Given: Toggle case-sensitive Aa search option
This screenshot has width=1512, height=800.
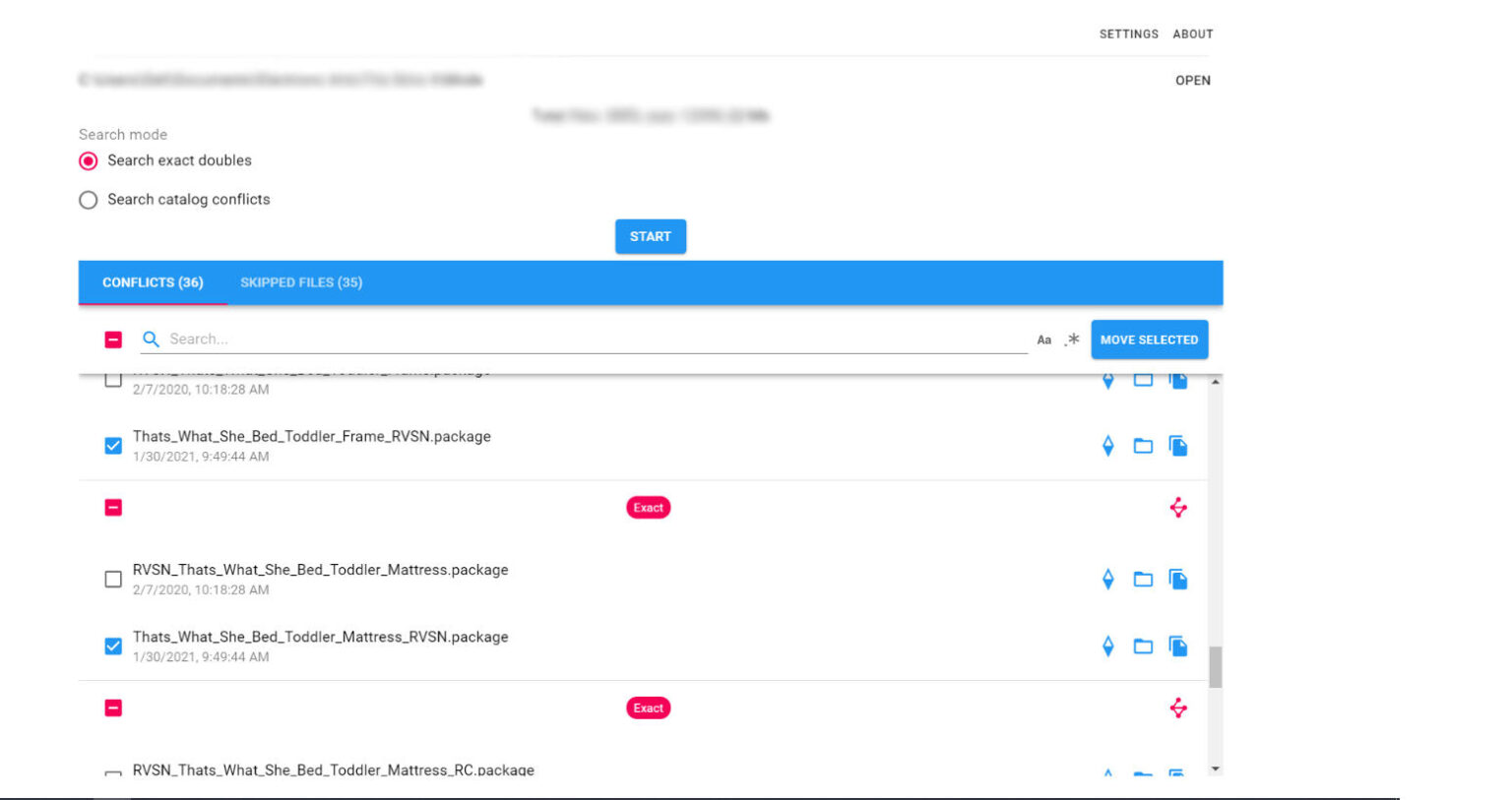Looking at the screenshot, I should click(1043, 339).
